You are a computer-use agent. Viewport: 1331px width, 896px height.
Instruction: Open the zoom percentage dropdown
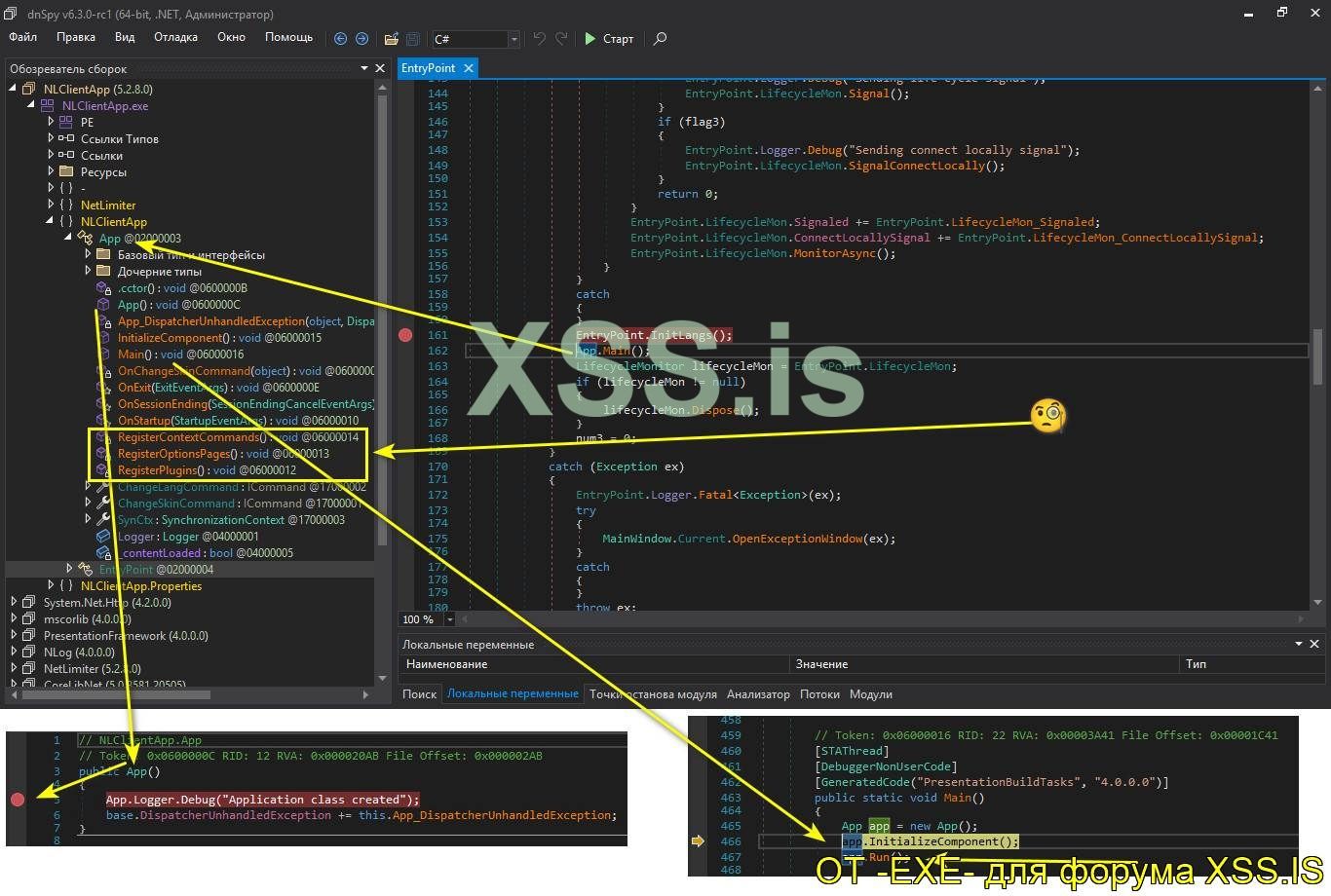[x=449, y=619]
